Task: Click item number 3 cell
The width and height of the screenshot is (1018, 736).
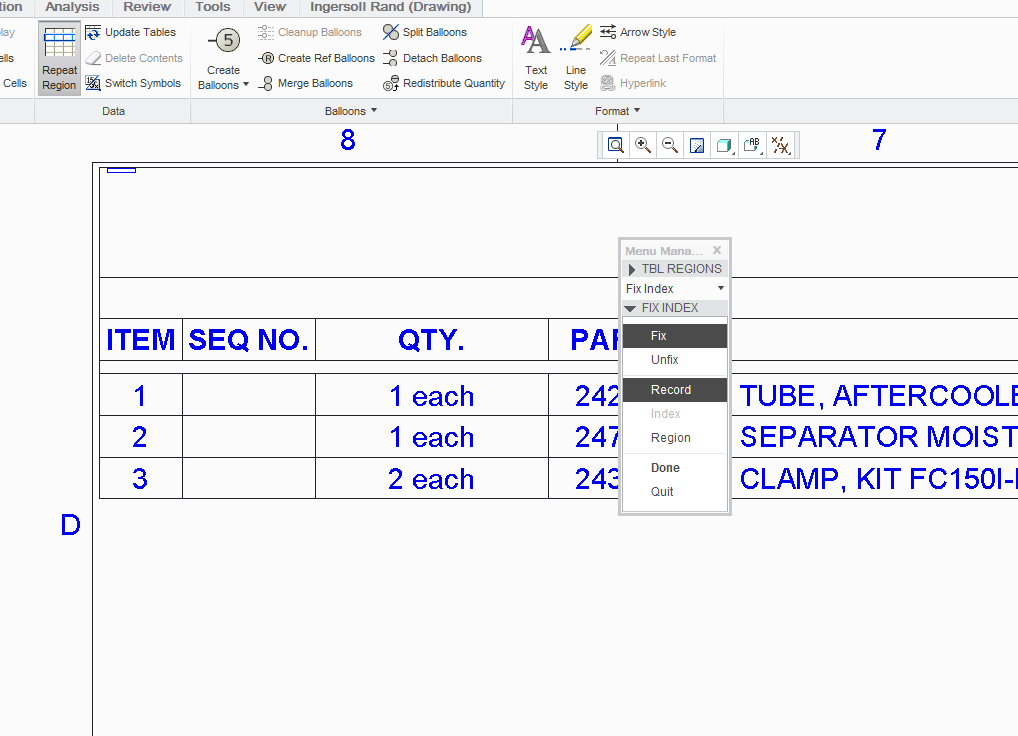Action: (141, 478)
